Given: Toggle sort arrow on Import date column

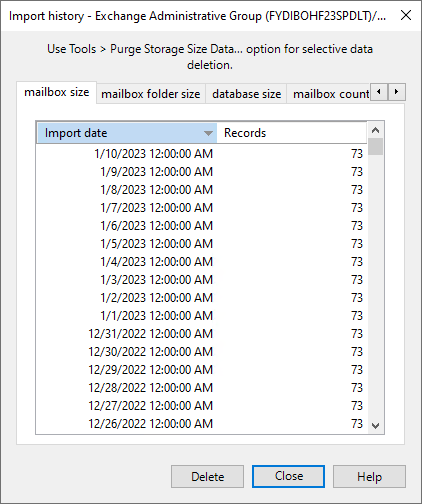Looking at the screenshot, I should click(208, 133).
